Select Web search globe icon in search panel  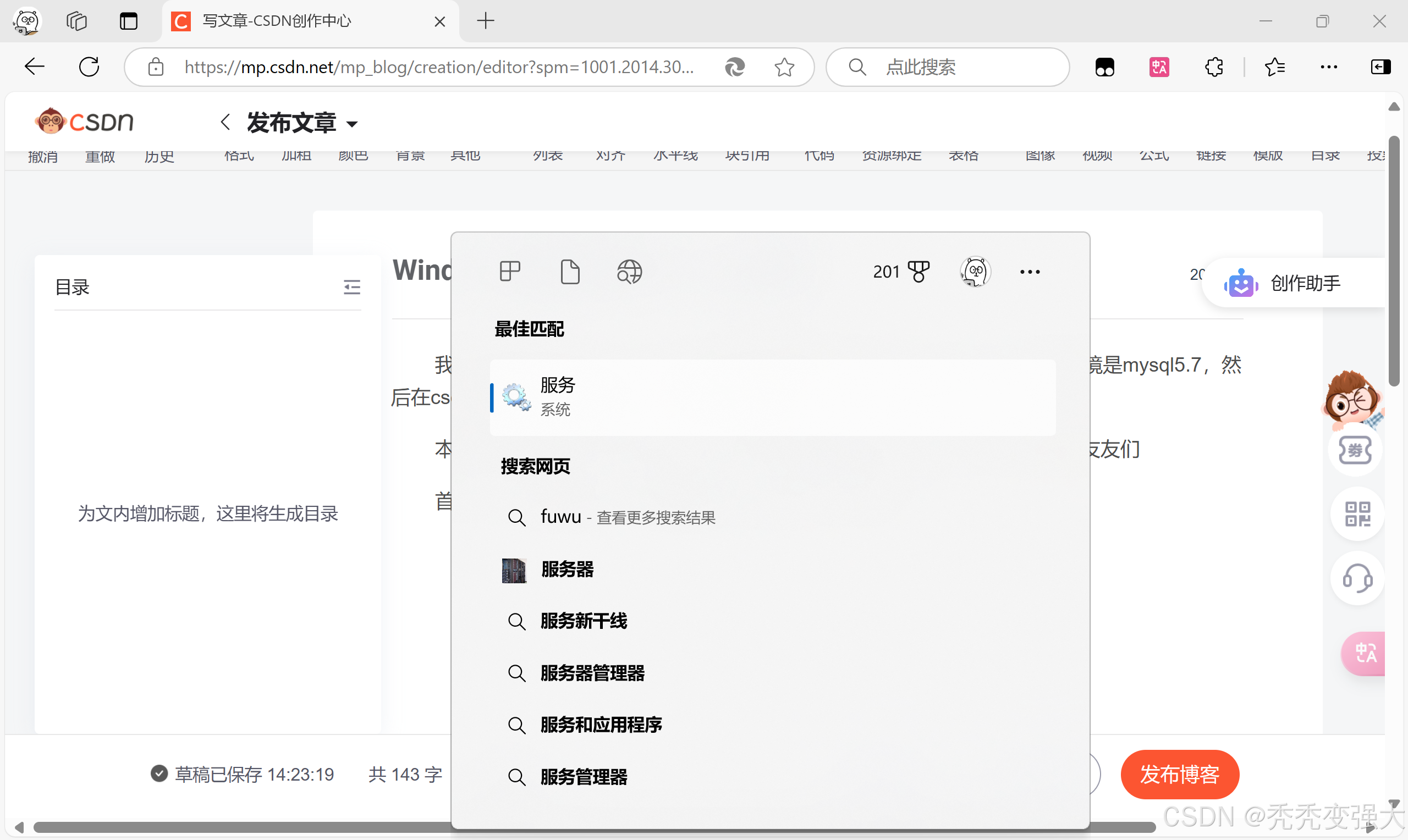click(x=629, y=272)
